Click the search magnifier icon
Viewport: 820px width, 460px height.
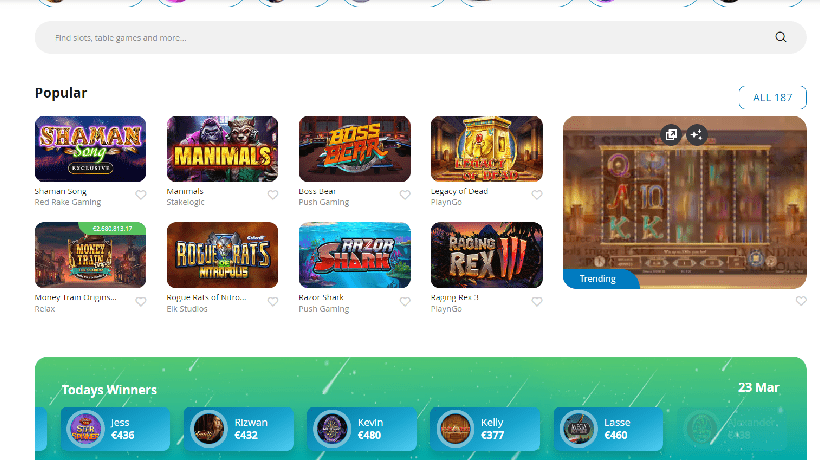click(781, 37)
